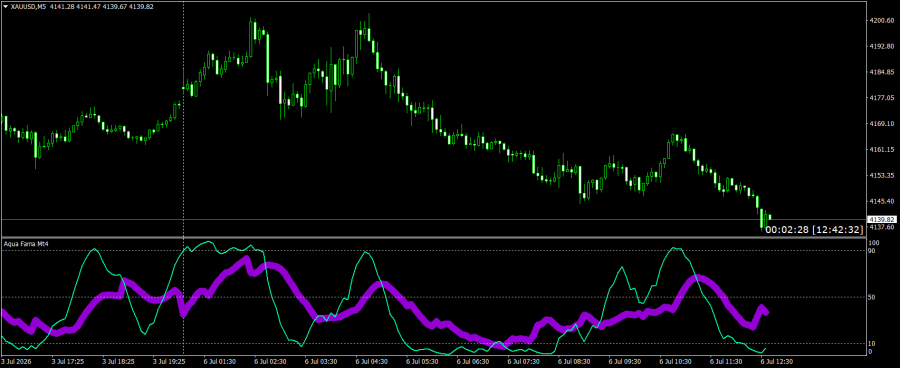Click the 6 Jul 04:30 time label

[371, 362]
